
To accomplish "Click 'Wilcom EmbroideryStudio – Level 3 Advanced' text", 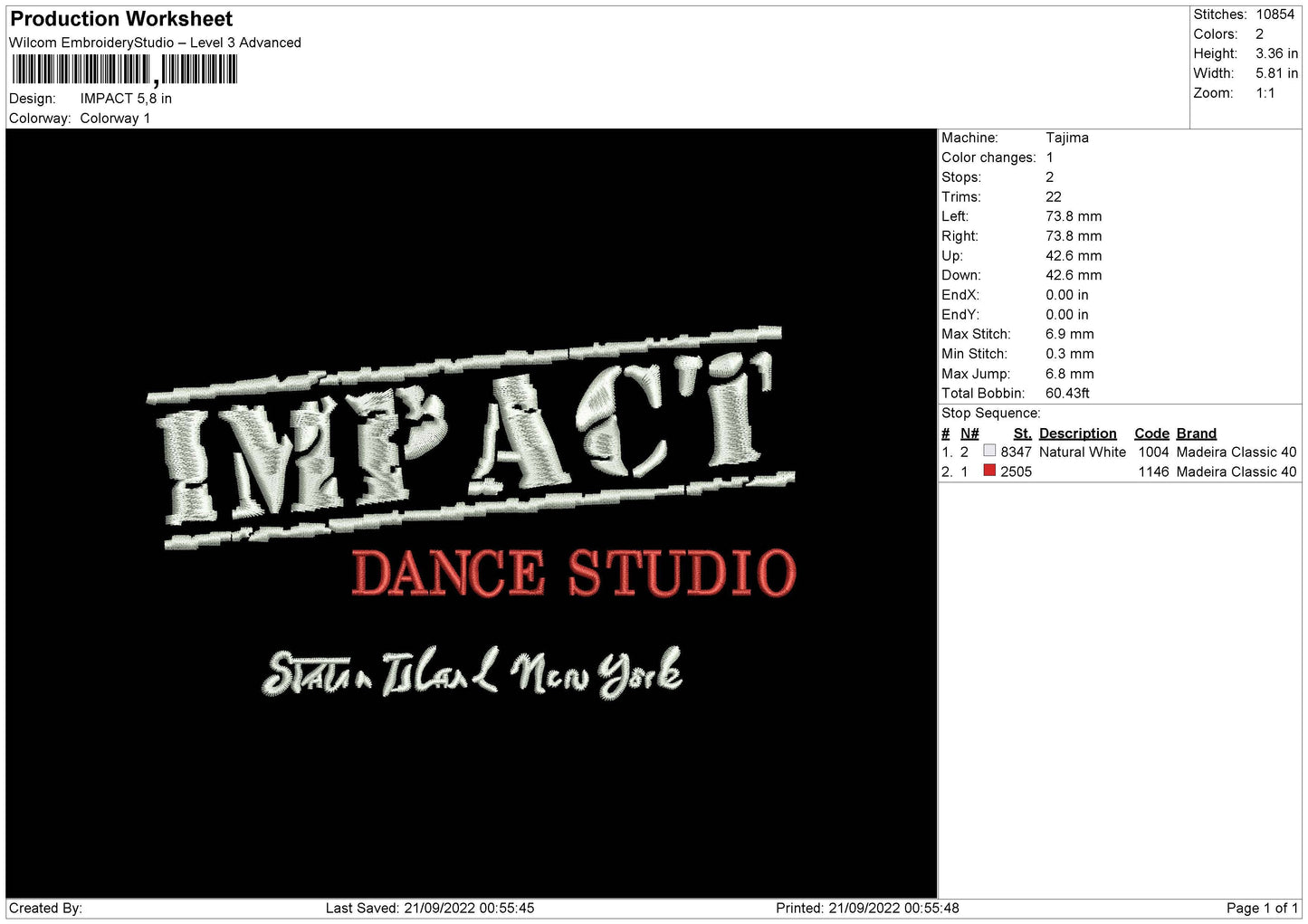I will coord(155,43).
